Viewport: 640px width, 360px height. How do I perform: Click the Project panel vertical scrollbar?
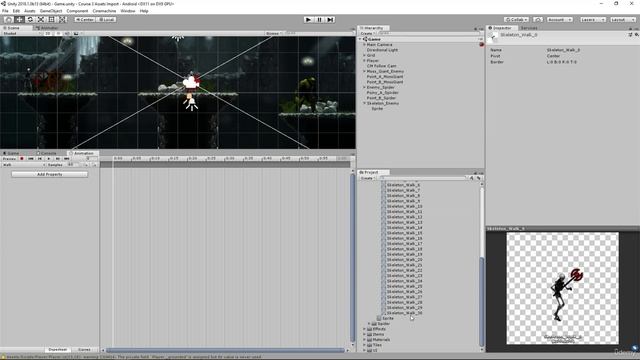coord(482,301)
